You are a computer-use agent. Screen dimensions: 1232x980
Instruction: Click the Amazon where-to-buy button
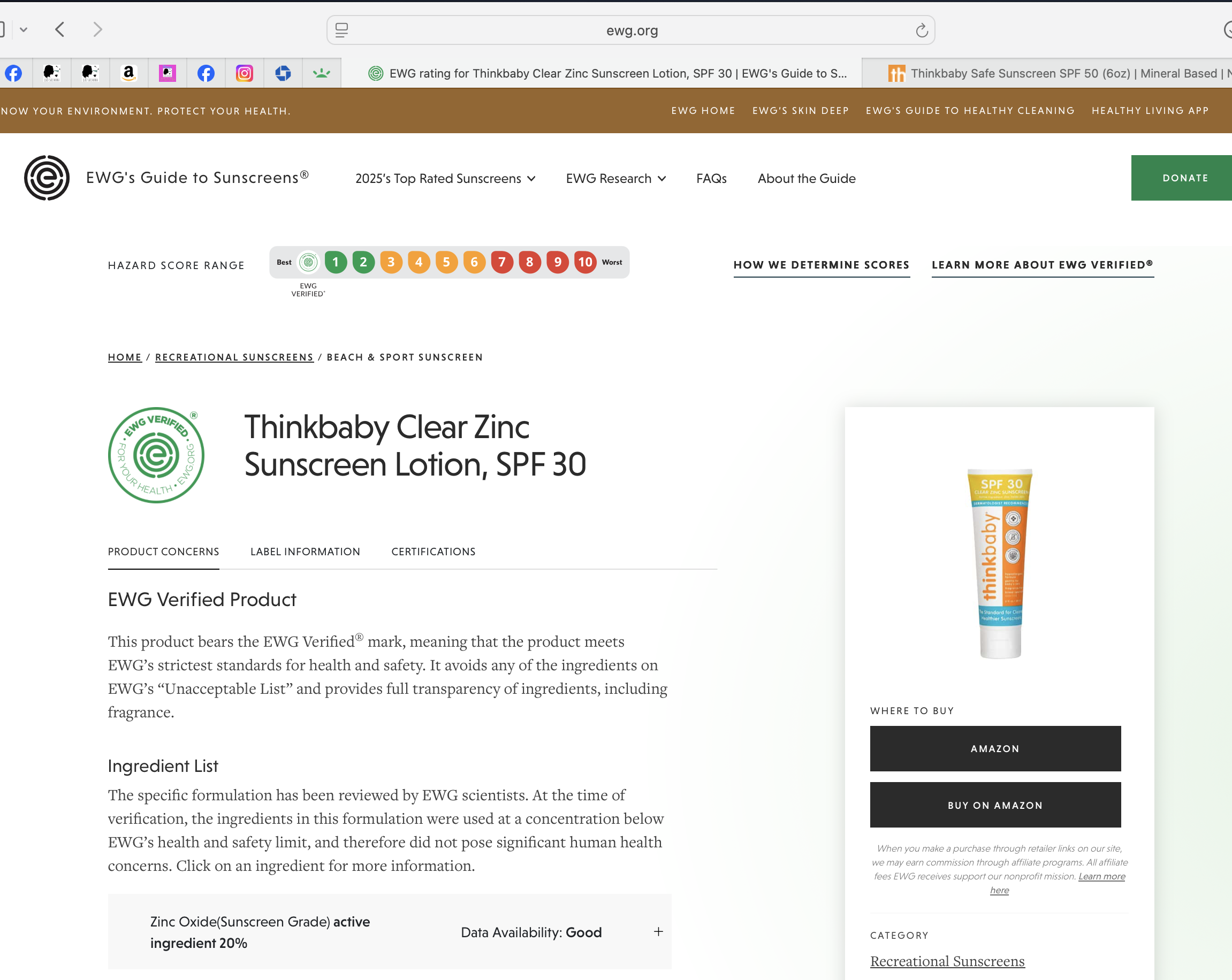(995, 748)
